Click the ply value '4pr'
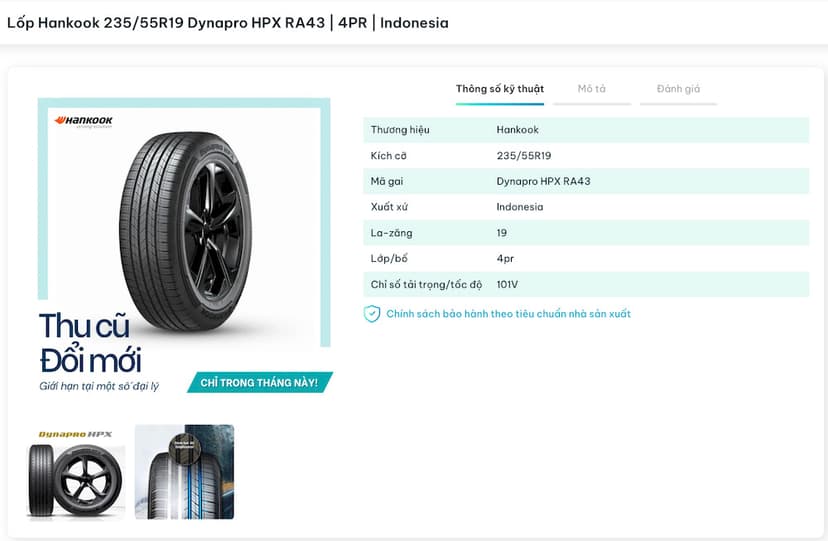 [x=505, y=259]
